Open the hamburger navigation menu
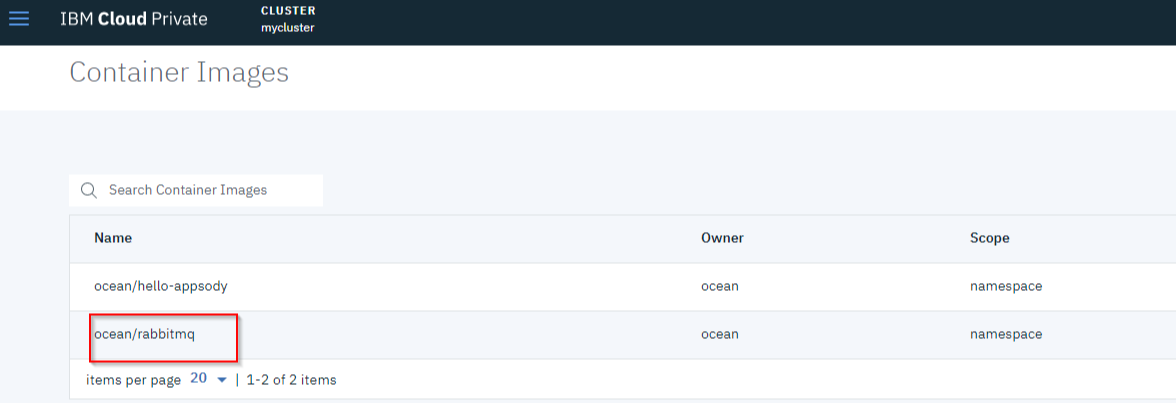Viewport: 1176px width, 403px height. [19, 19]
